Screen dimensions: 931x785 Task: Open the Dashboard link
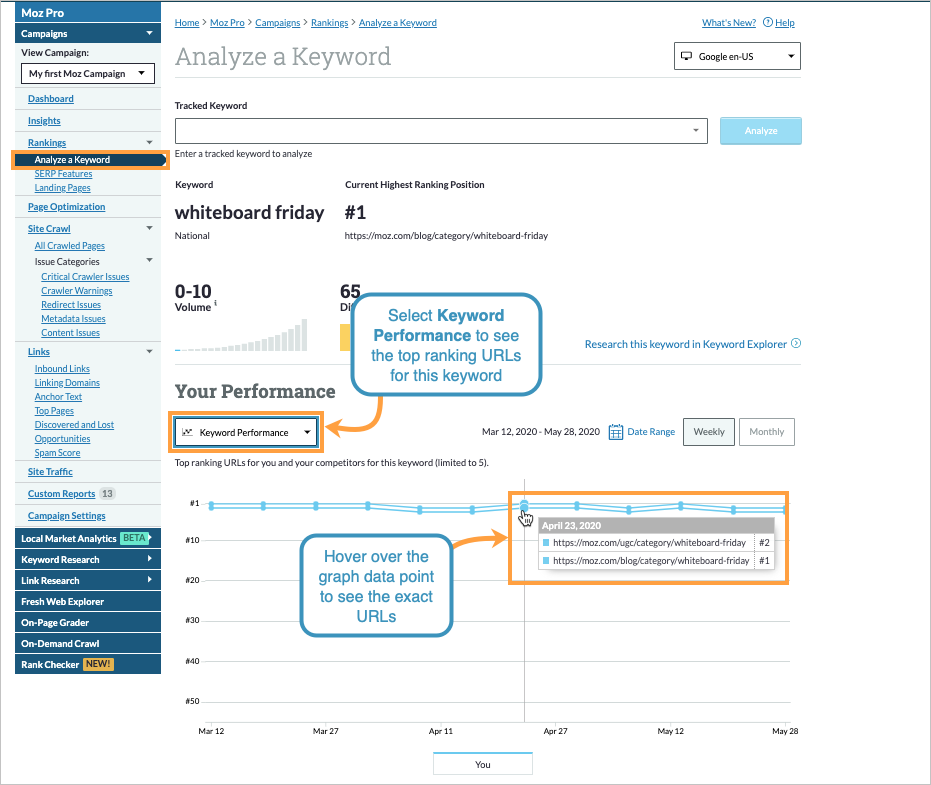[50, 99]
